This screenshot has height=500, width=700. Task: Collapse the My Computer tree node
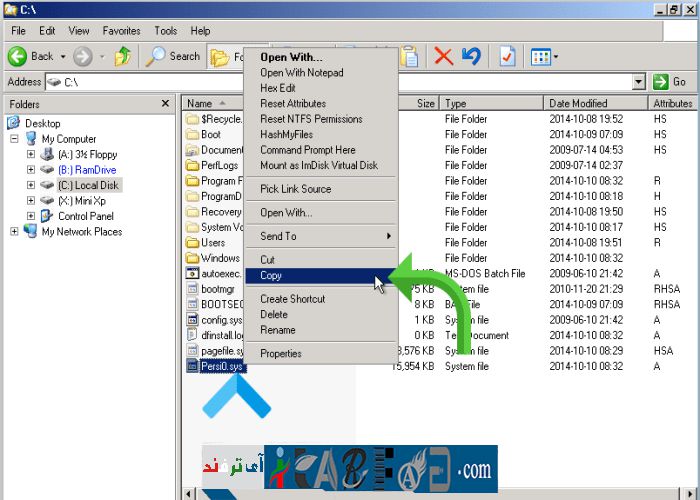15,139
